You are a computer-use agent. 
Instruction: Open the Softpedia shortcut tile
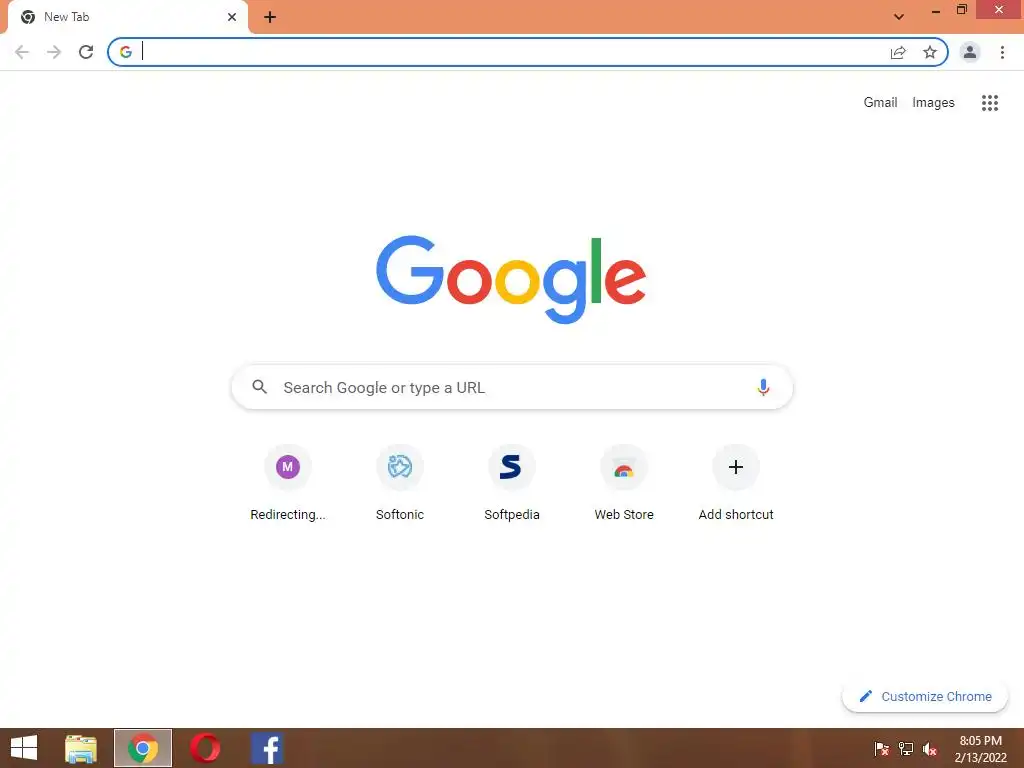511,483
